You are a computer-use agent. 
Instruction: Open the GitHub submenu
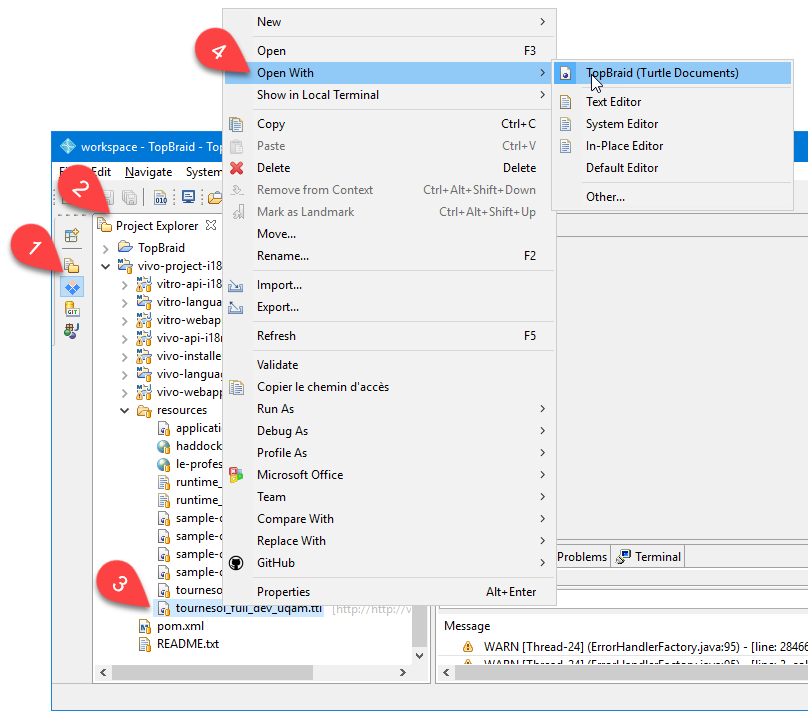pyautogui.click(x=390, y=563)
